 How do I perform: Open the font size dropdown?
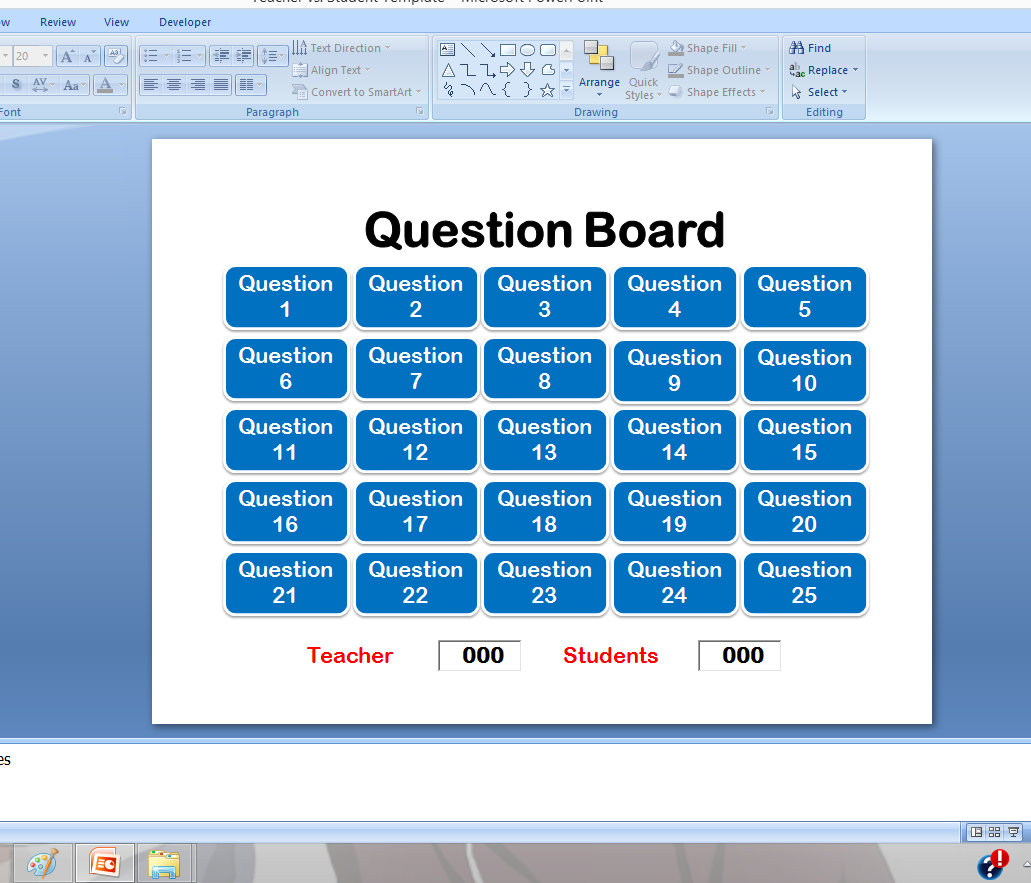click(45, 56)
